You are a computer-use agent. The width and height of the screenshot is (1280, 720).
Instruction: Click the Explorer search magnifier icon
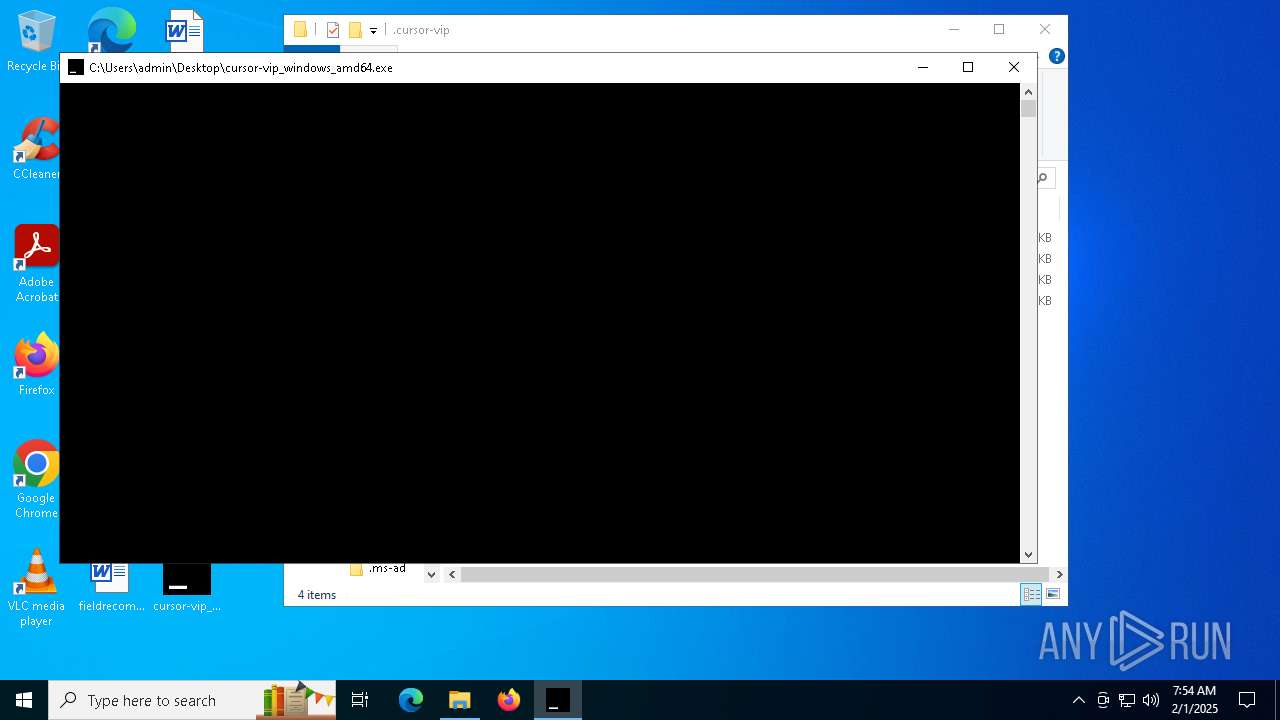pos(1042,178)
